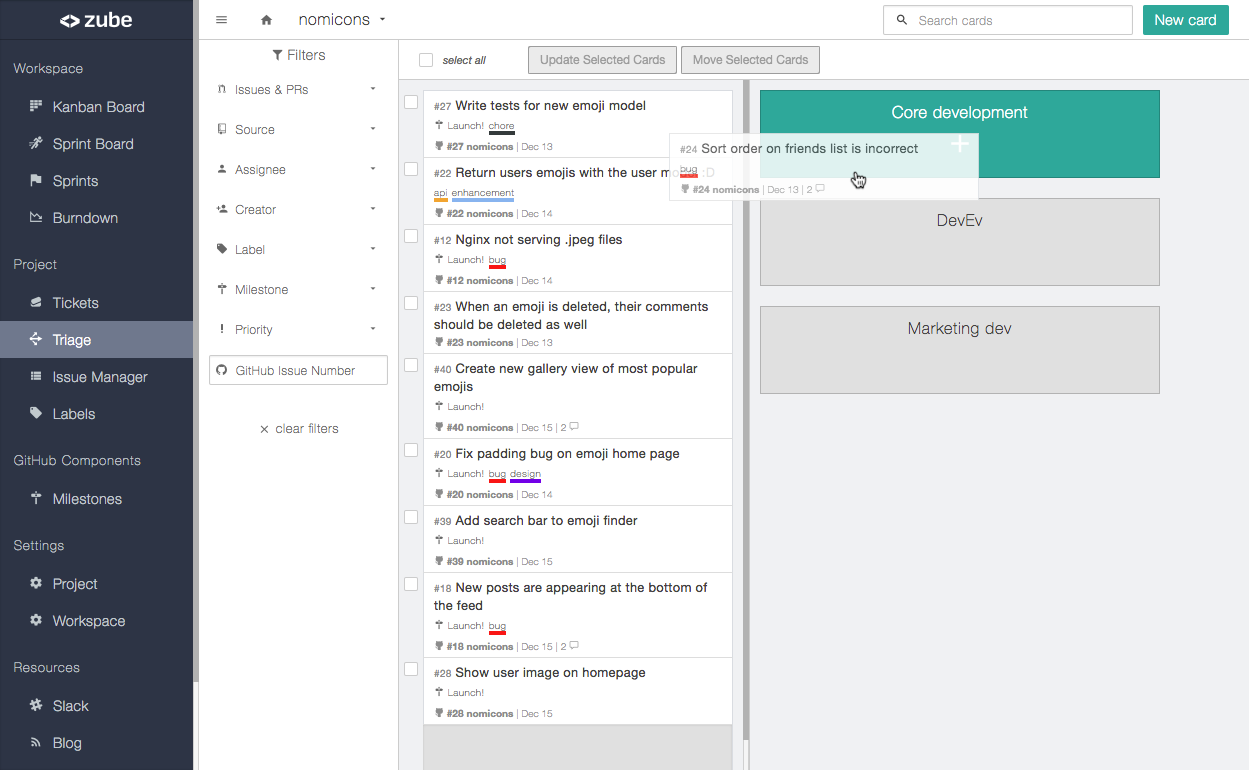
Task: Expand the Label filter dropdown
Action: pyautogui.click(x=298, y=249)
